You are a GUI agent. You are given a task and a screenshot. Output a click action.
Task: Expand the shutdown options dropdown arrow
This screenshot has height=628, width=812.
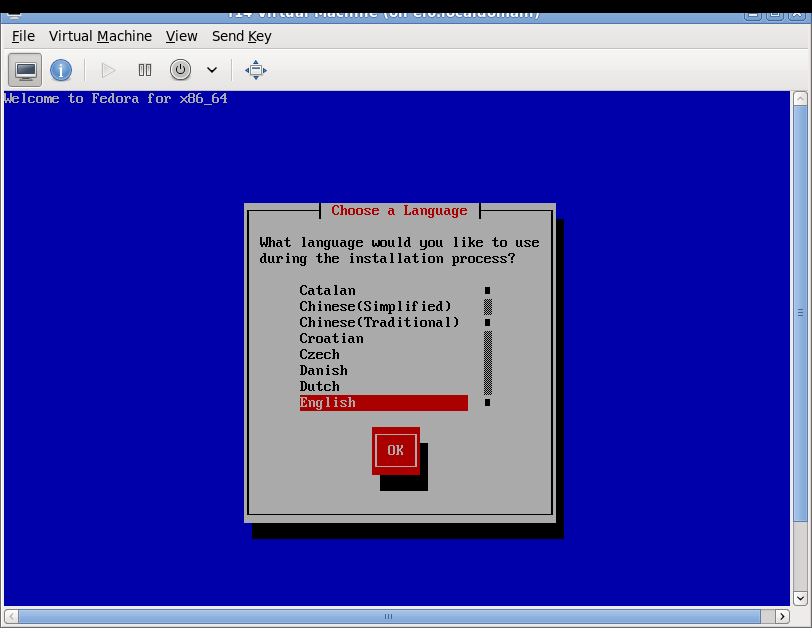tap(212, 70)
